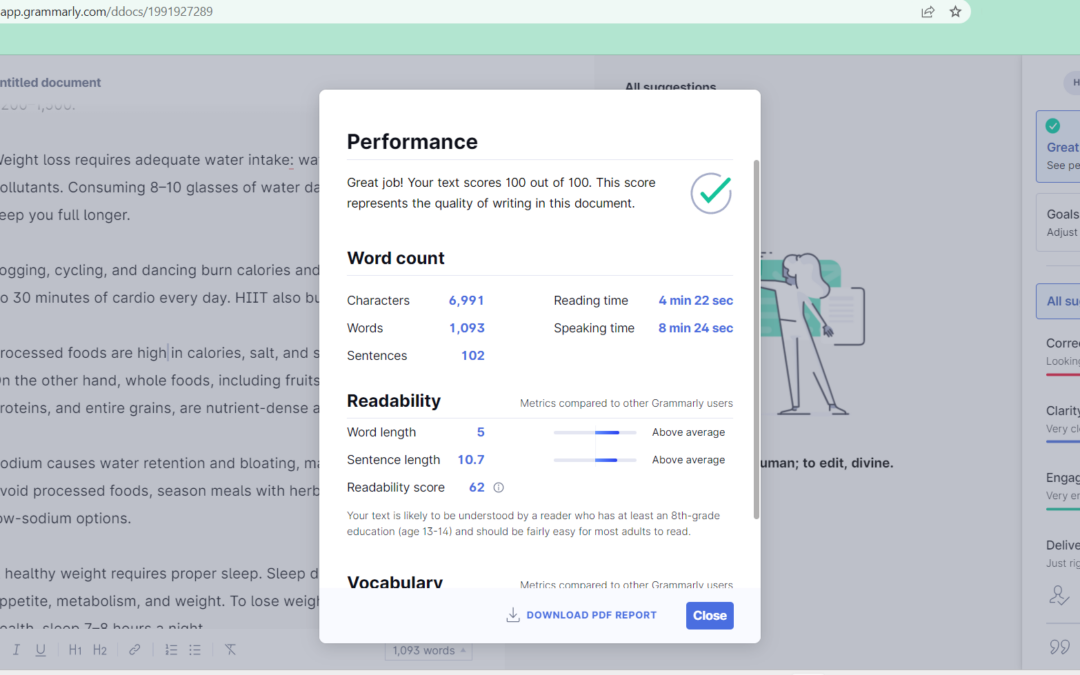Click the Performance dialog scrollbar
1080x675 pixels.
(756, 340)
